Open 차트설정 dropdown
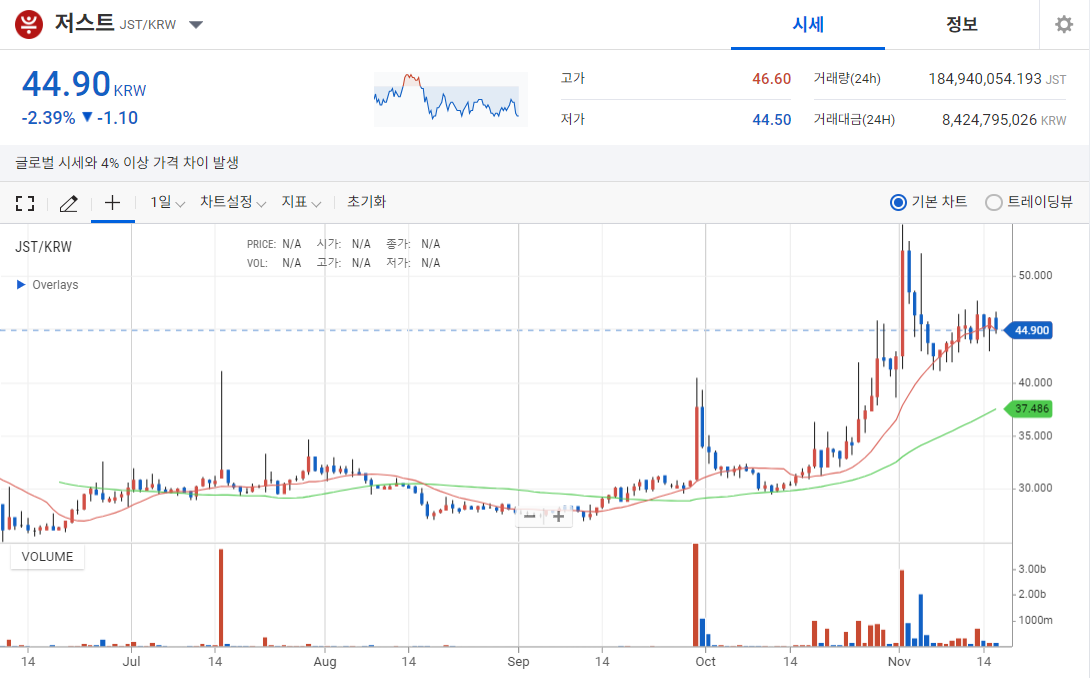The image size is (1090, 678). (233, 202)
